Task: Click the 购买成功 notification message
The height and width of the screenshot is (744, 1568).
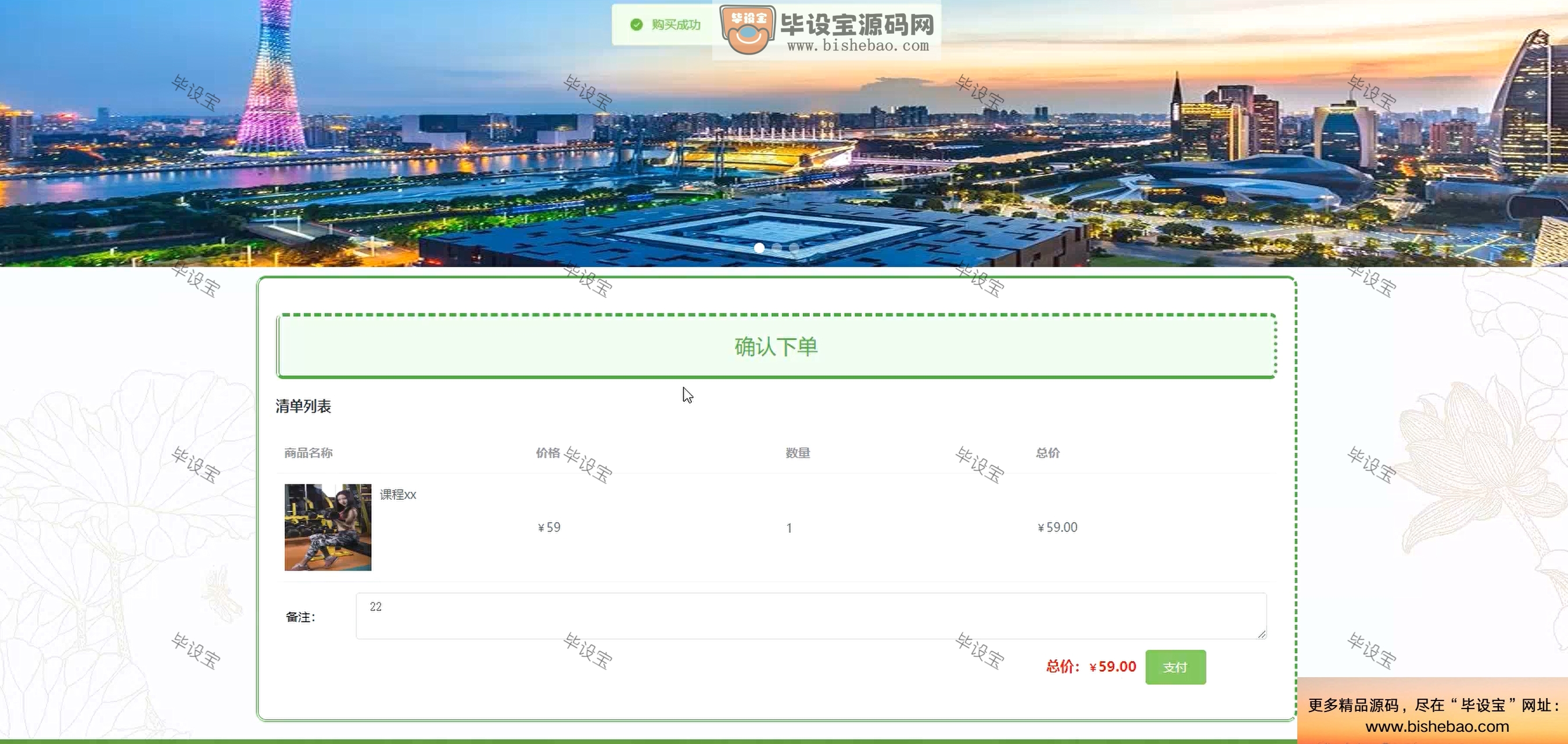Action: (x=676, y=24)
